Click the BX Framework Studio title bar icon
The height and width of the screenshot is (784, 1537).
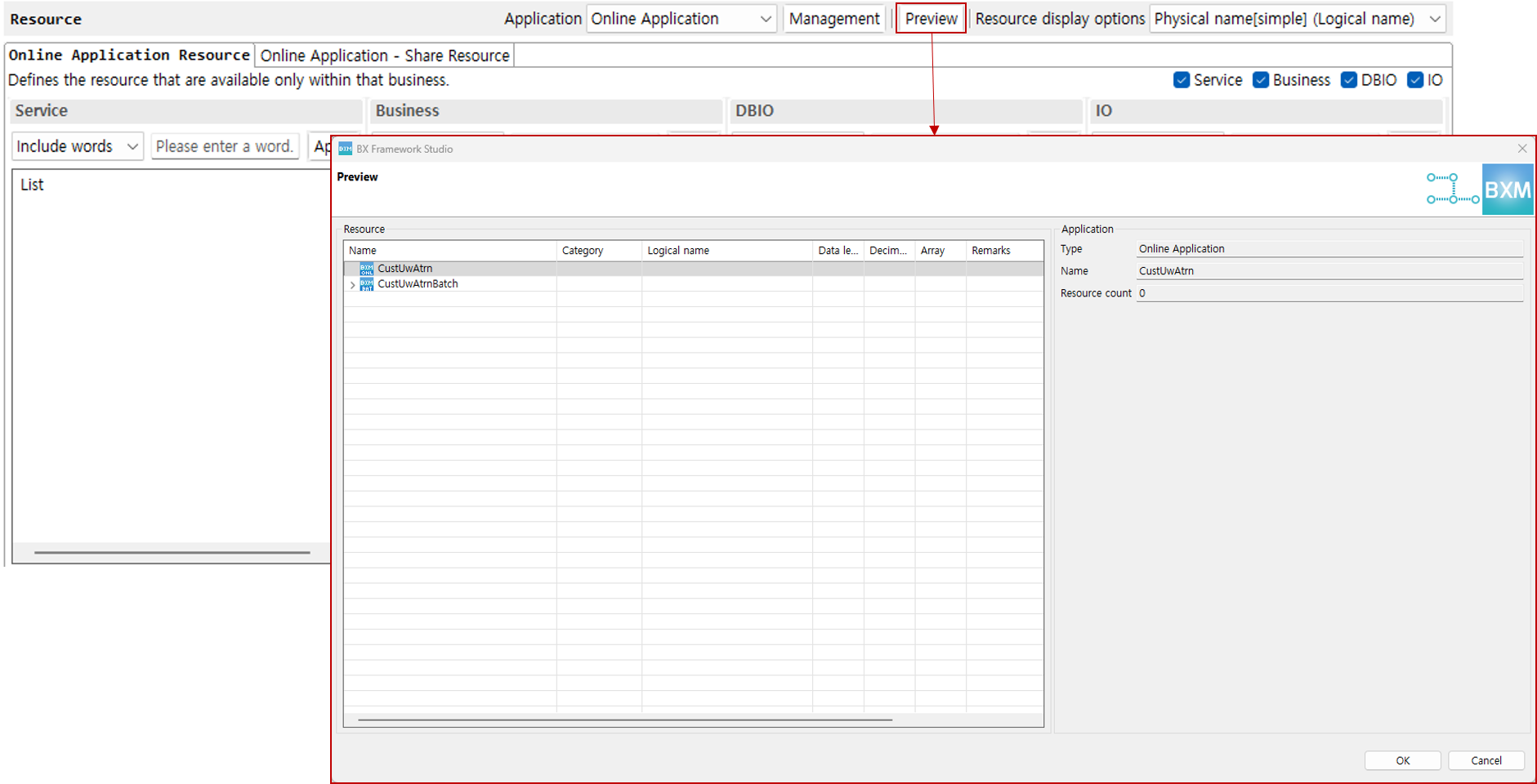click(x=344, y=148)
